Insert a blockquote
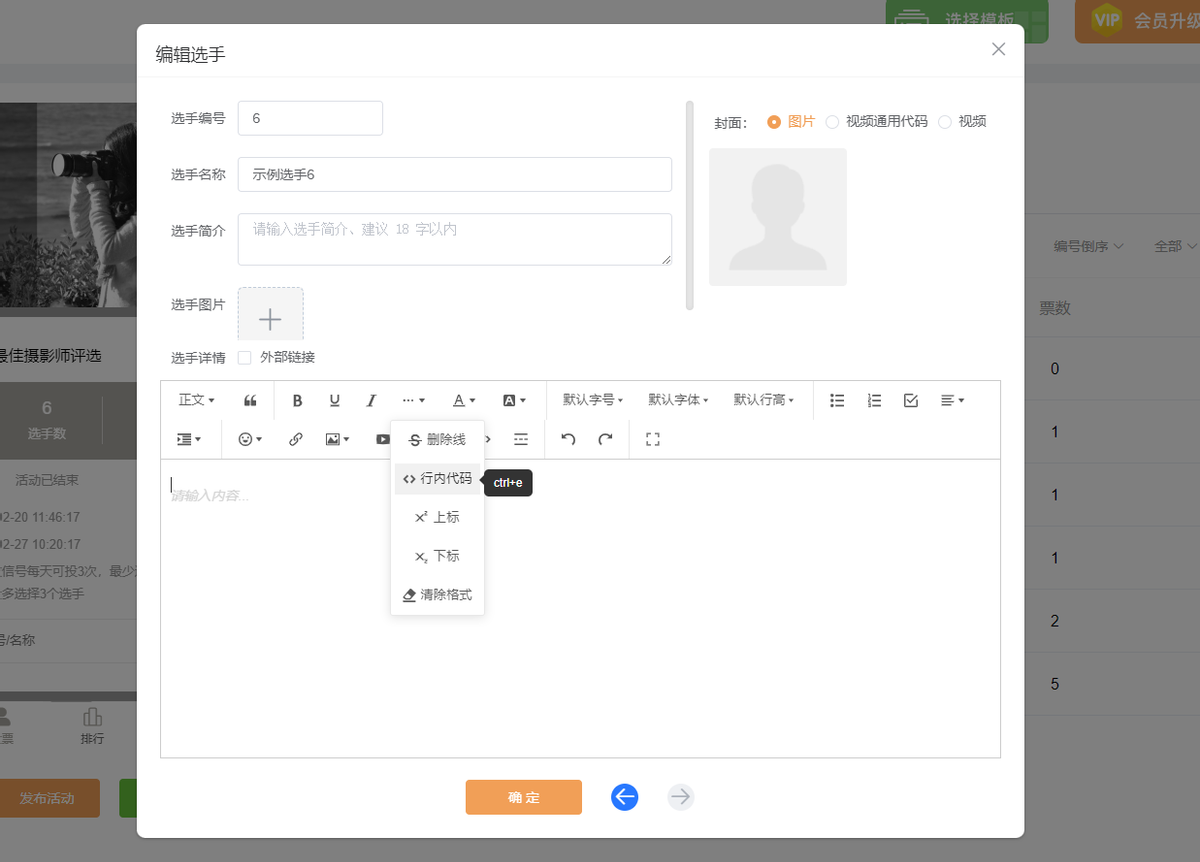 coord(250,400)
